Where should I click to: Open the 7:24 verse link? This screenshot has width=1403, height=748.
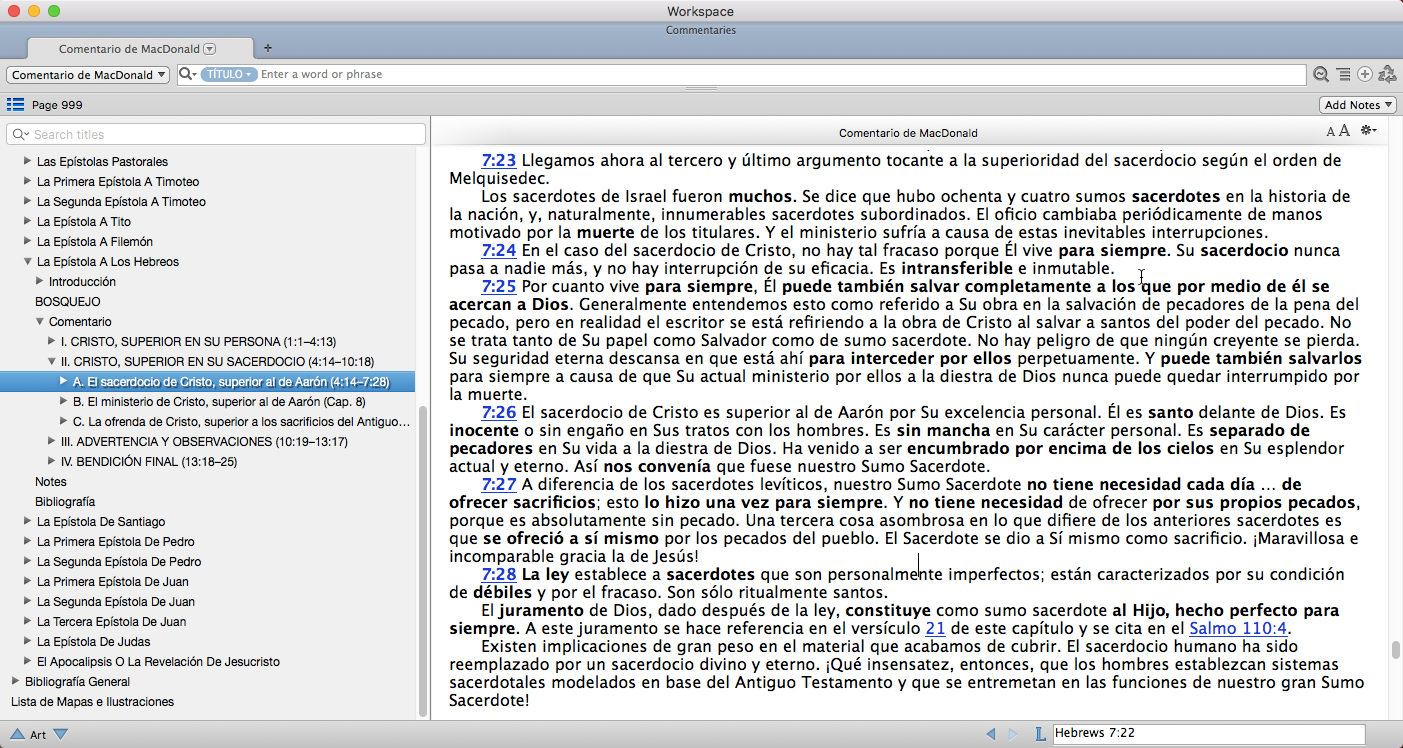(499, 250)
